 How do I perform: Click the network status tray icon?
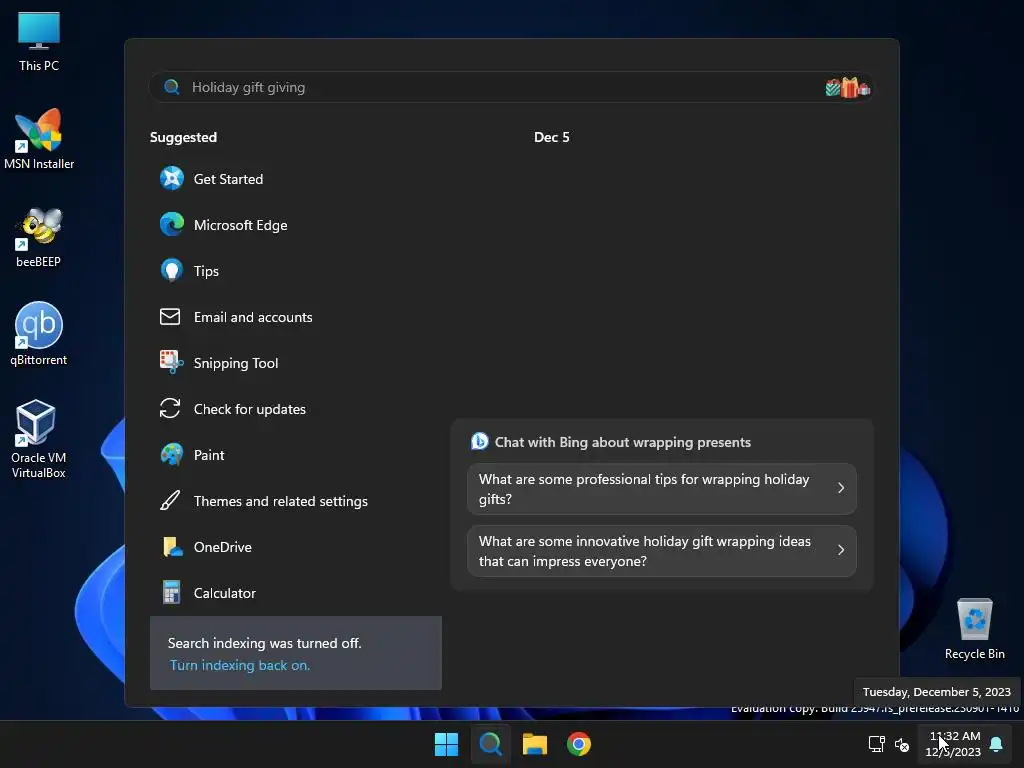point(876,744)
